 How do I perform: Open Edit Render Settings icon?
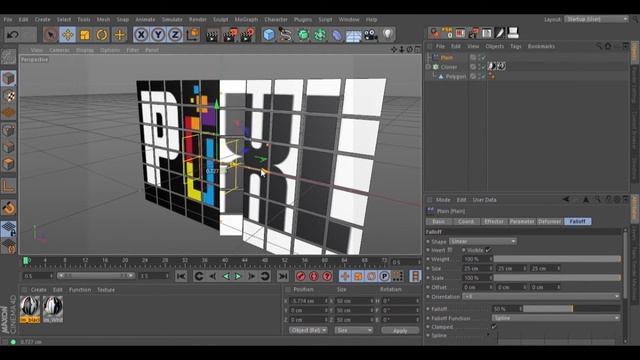(x=248, y=35)
